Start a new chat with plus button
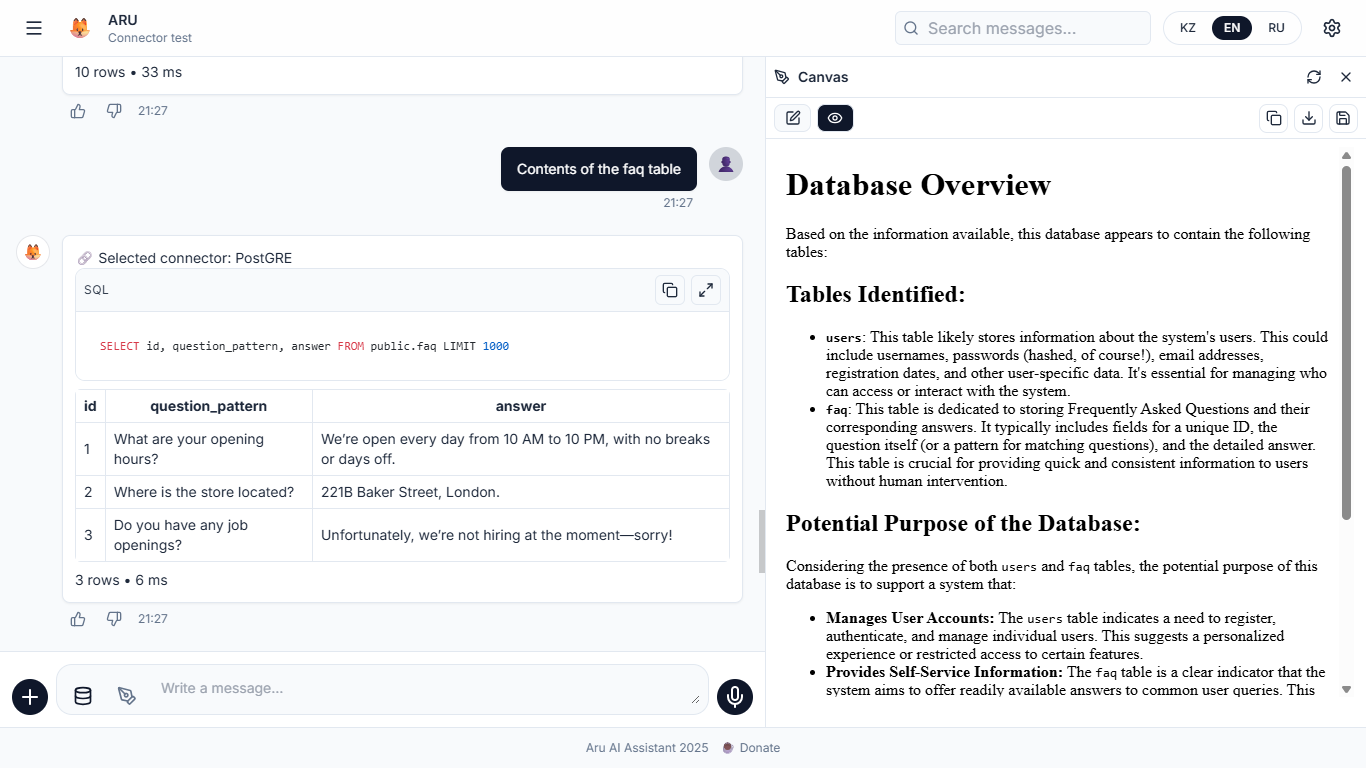The width and height of the screenshot is (1366, 768). 30,696
